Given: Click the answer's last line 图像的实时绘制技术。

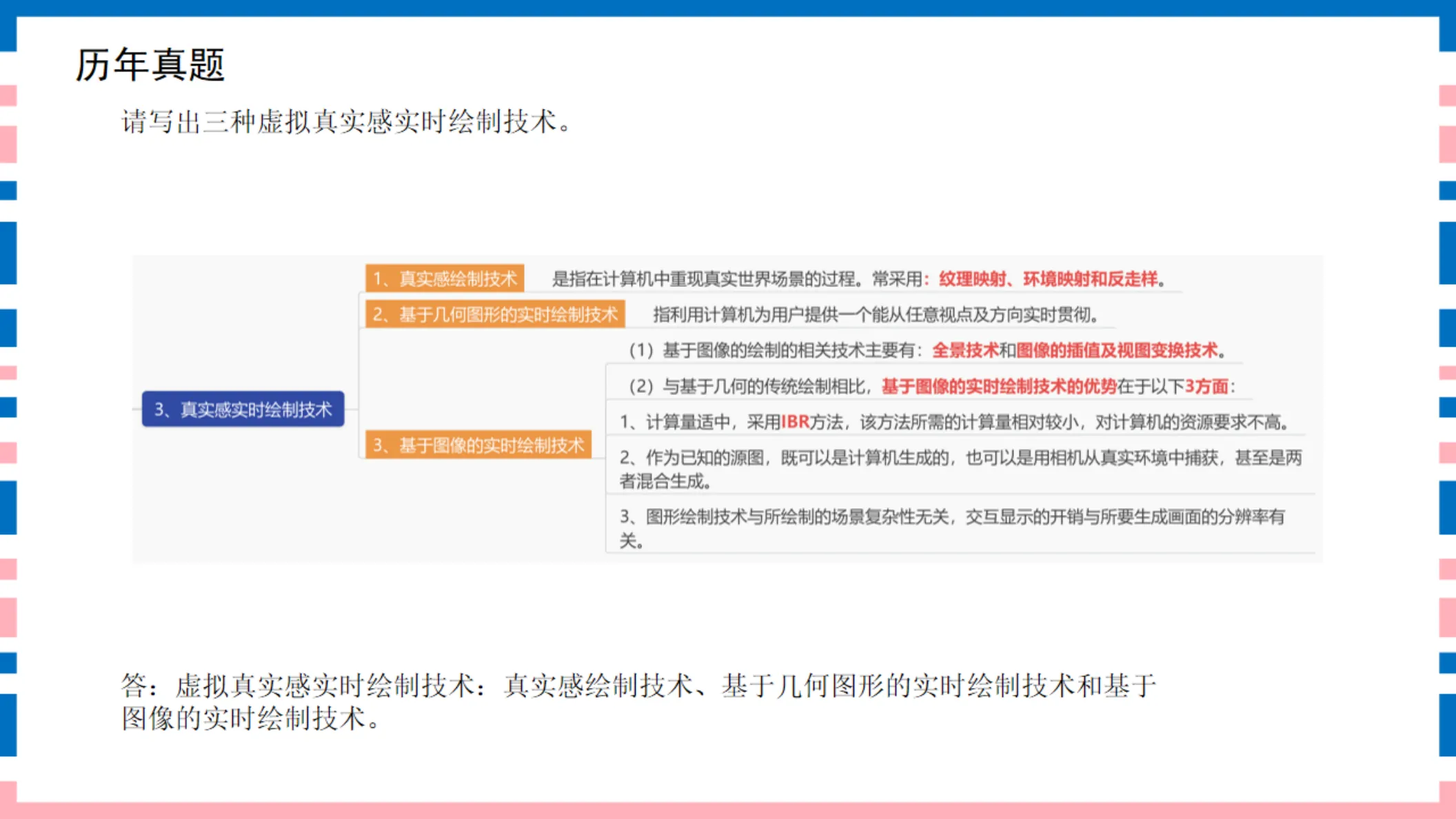Looking at the screenshot, I should pos(251,718).
